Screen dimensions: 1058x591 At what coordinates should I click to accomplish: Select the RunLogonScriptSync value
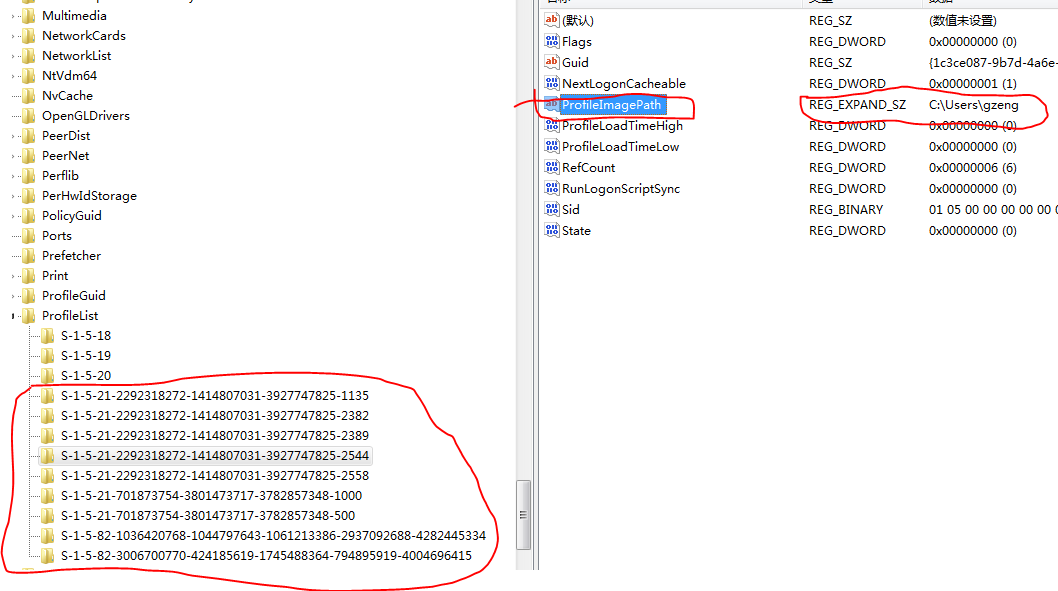click(620, 188)
